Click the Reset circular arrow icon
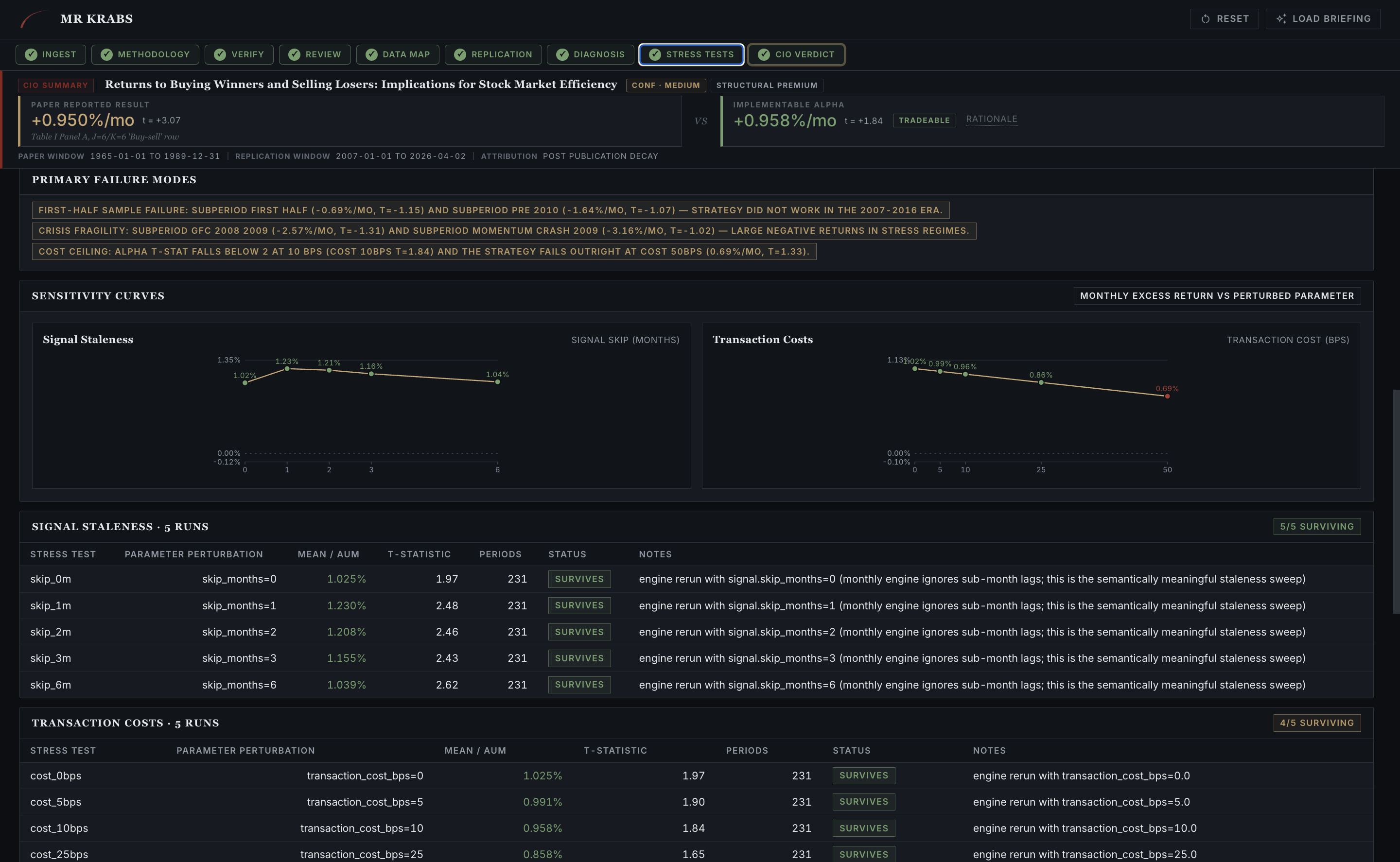 pyautogui.click(x=1205, y=19)
